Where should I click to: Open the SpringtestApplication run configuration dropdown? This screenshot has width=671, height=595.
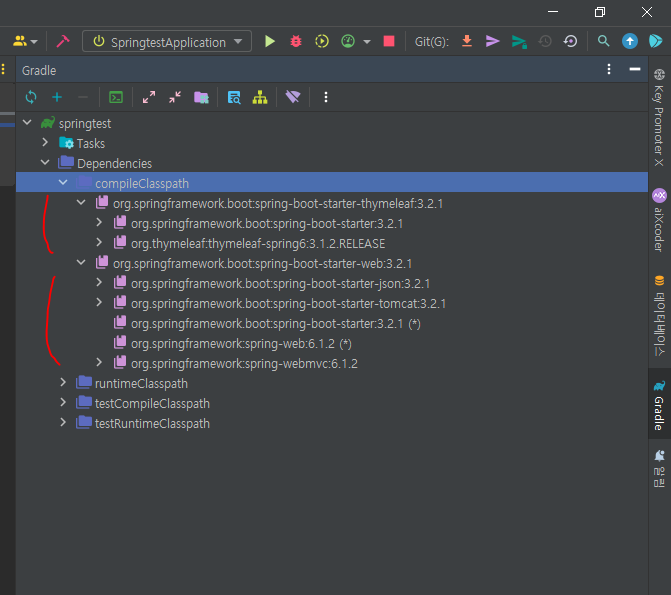pos(167,42)
